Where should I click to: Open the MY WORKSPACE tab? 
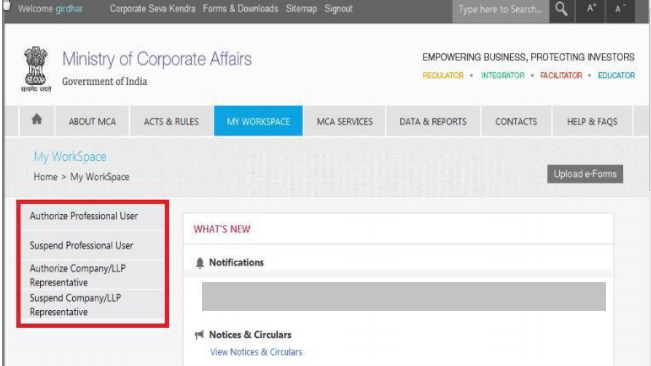[x=258, y=121]
